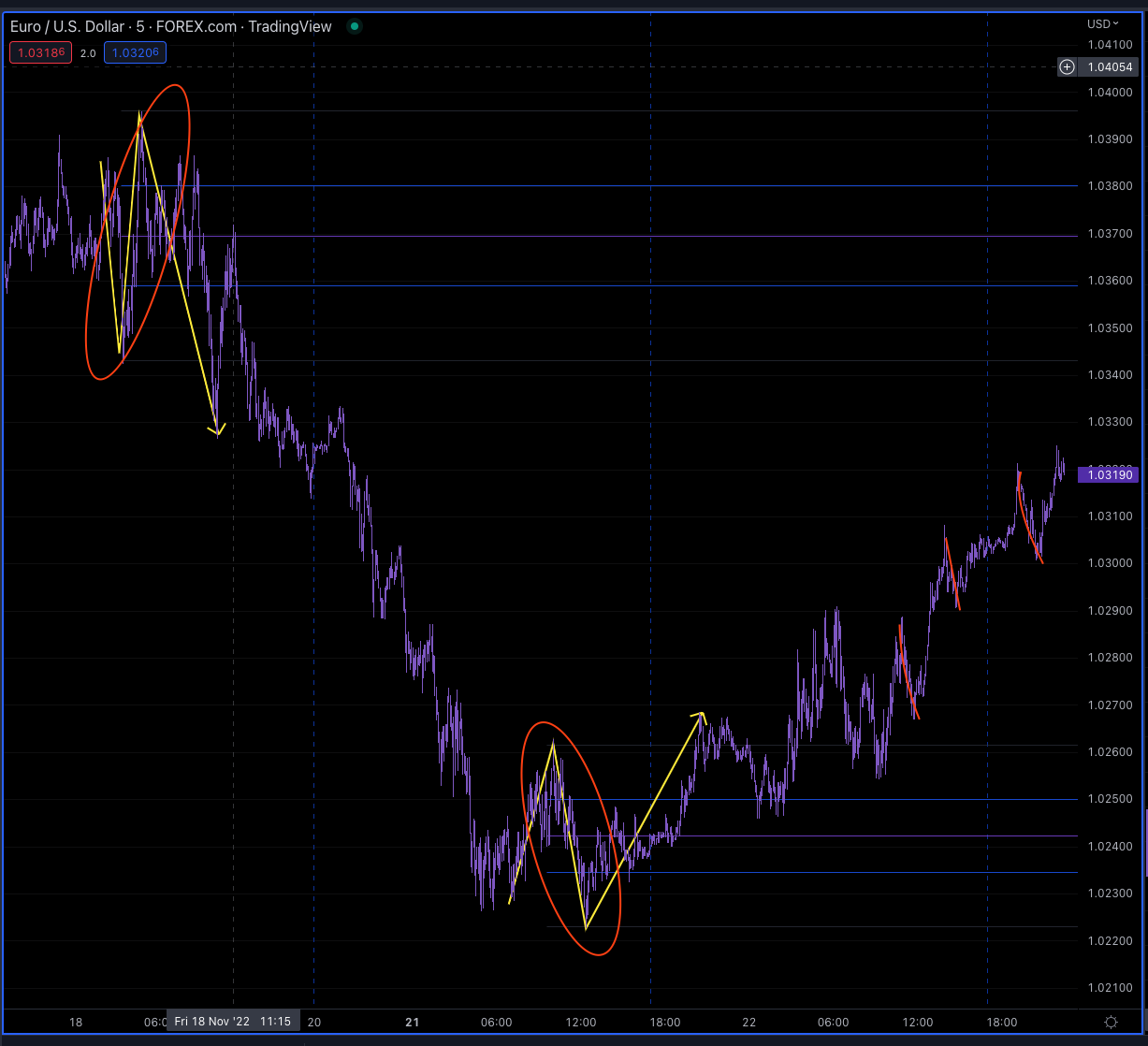1148x1046 pixels.
Task: Click the 1.03500 price axis label
Action: pos(1111,327)
